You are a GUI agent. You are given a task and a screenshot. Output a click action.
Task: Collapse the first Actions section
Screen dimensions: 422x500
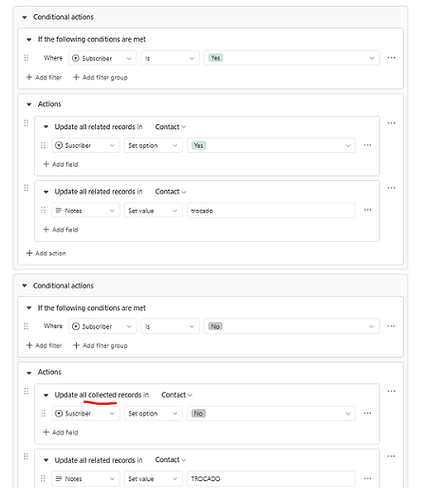pyautogui.click(x=29, y=104)
